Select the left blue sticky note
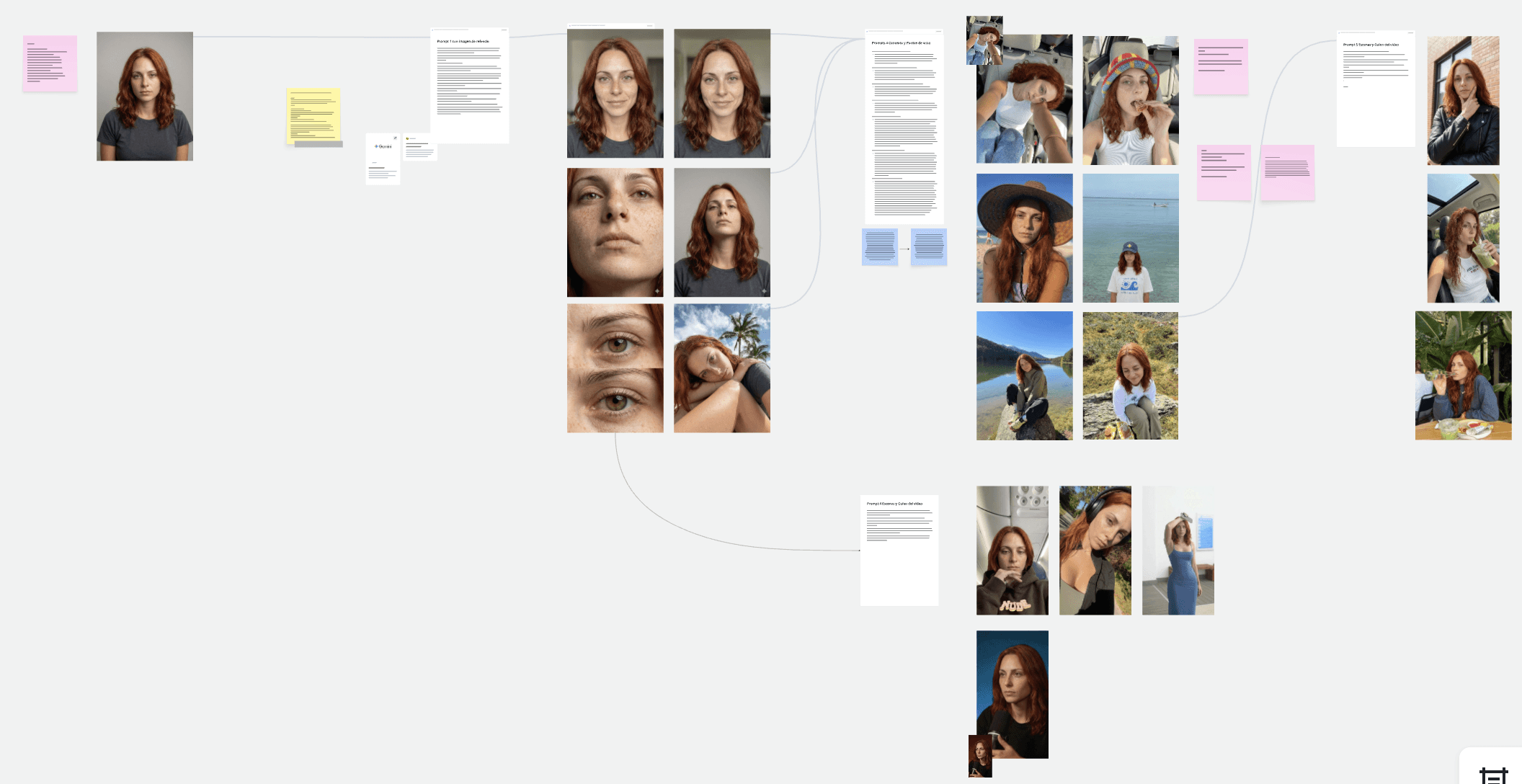Viewport: 1522px width, 784px height. (879, 246)
